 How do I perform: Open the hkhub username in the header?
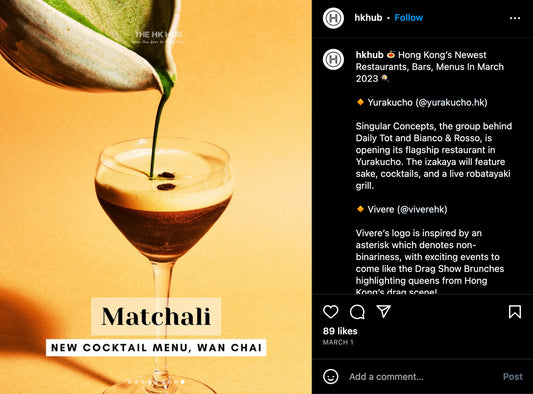point(368,18)
